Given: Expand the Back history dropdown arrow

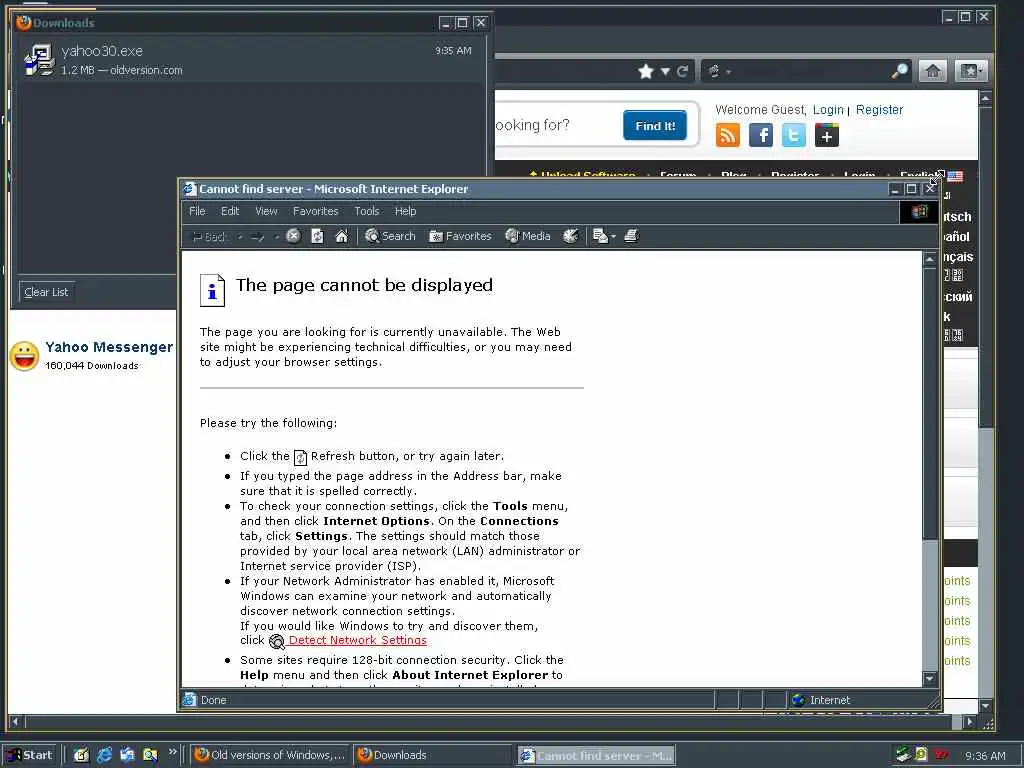Looking at the screenshot, I should pyautogui.click(x=240, y=236).
